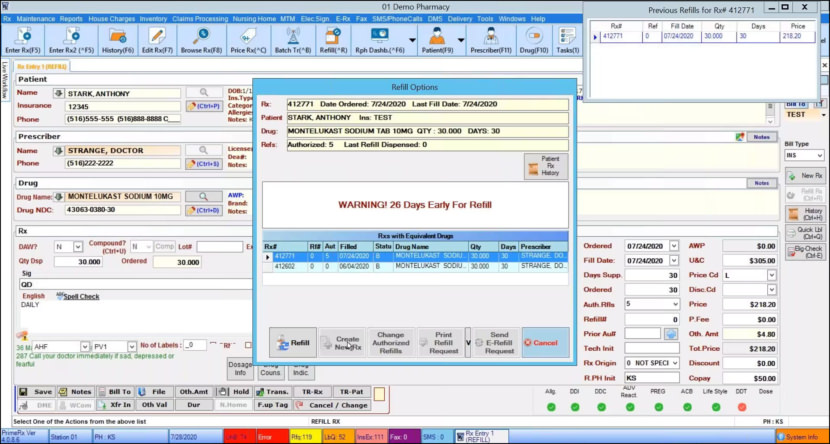Open Reports menu
The height and width of the screenshot is (444, 830).
coord(71,19)
